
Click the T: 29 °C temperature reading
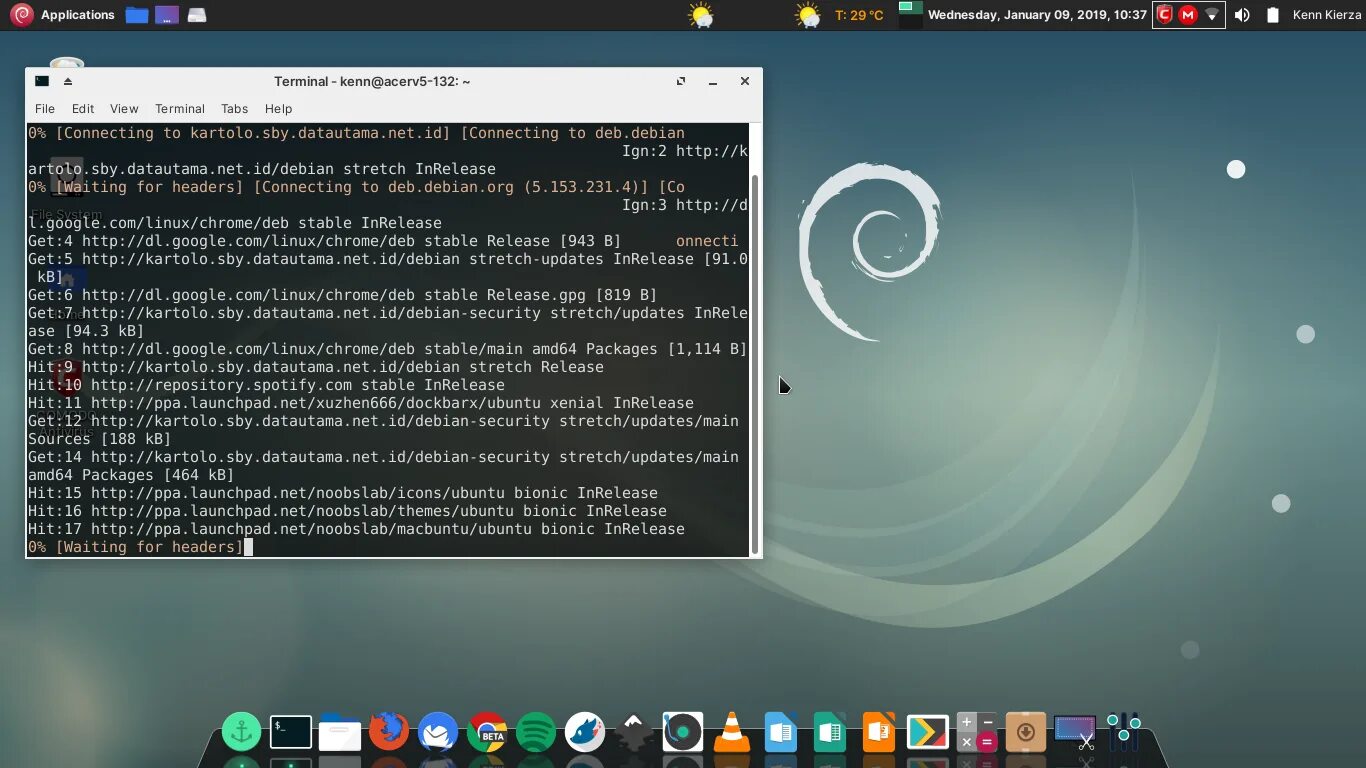point(859,15)
